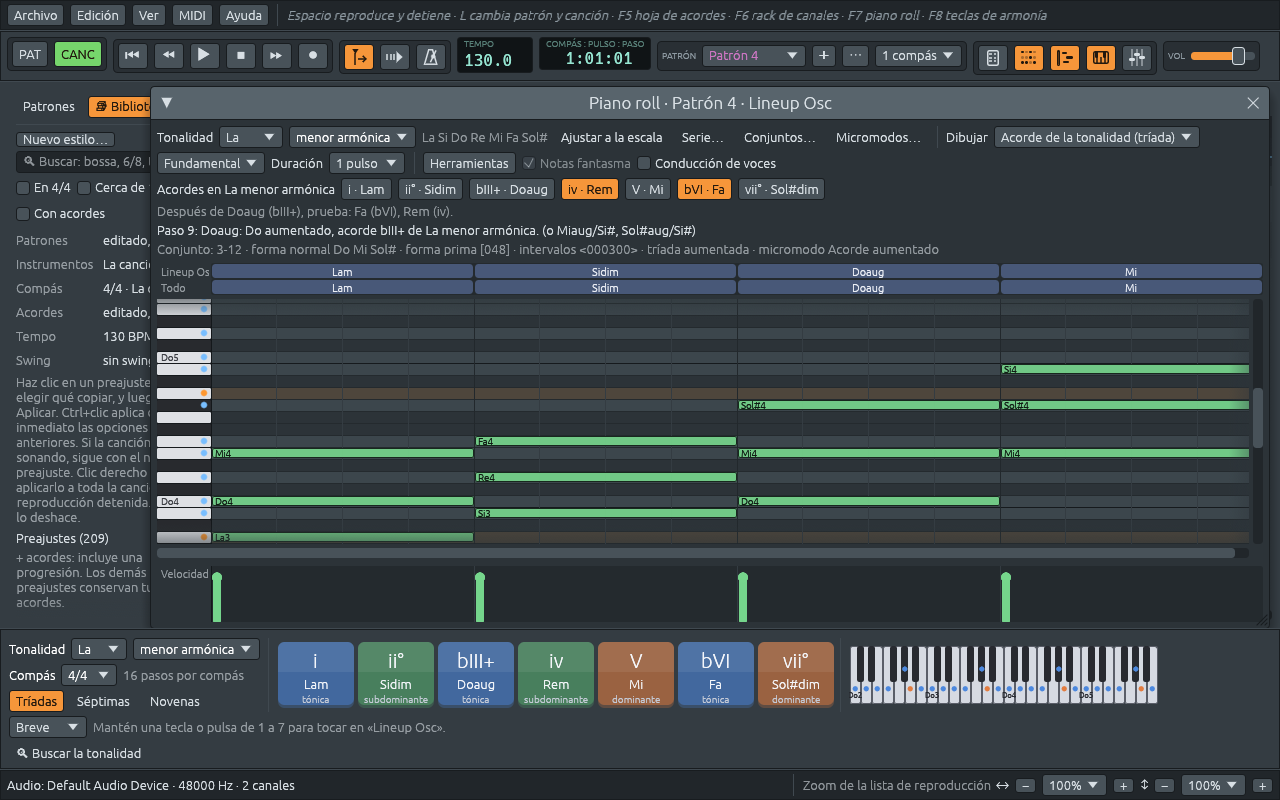1280x800 pixels.
Task: Click the Nuevo estilo… button
Action: [x=66, y=140]
